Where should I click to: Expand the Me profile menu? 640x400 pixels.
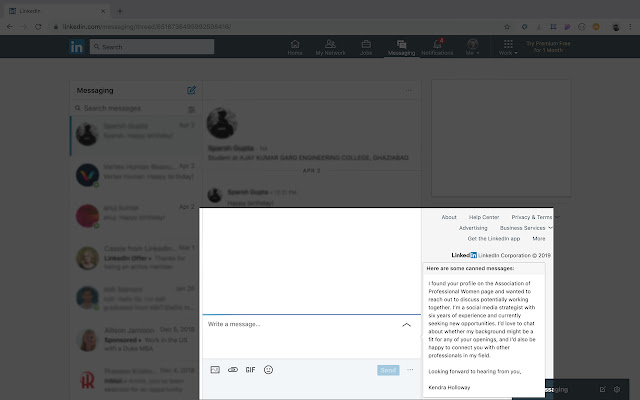pos(473,47)
